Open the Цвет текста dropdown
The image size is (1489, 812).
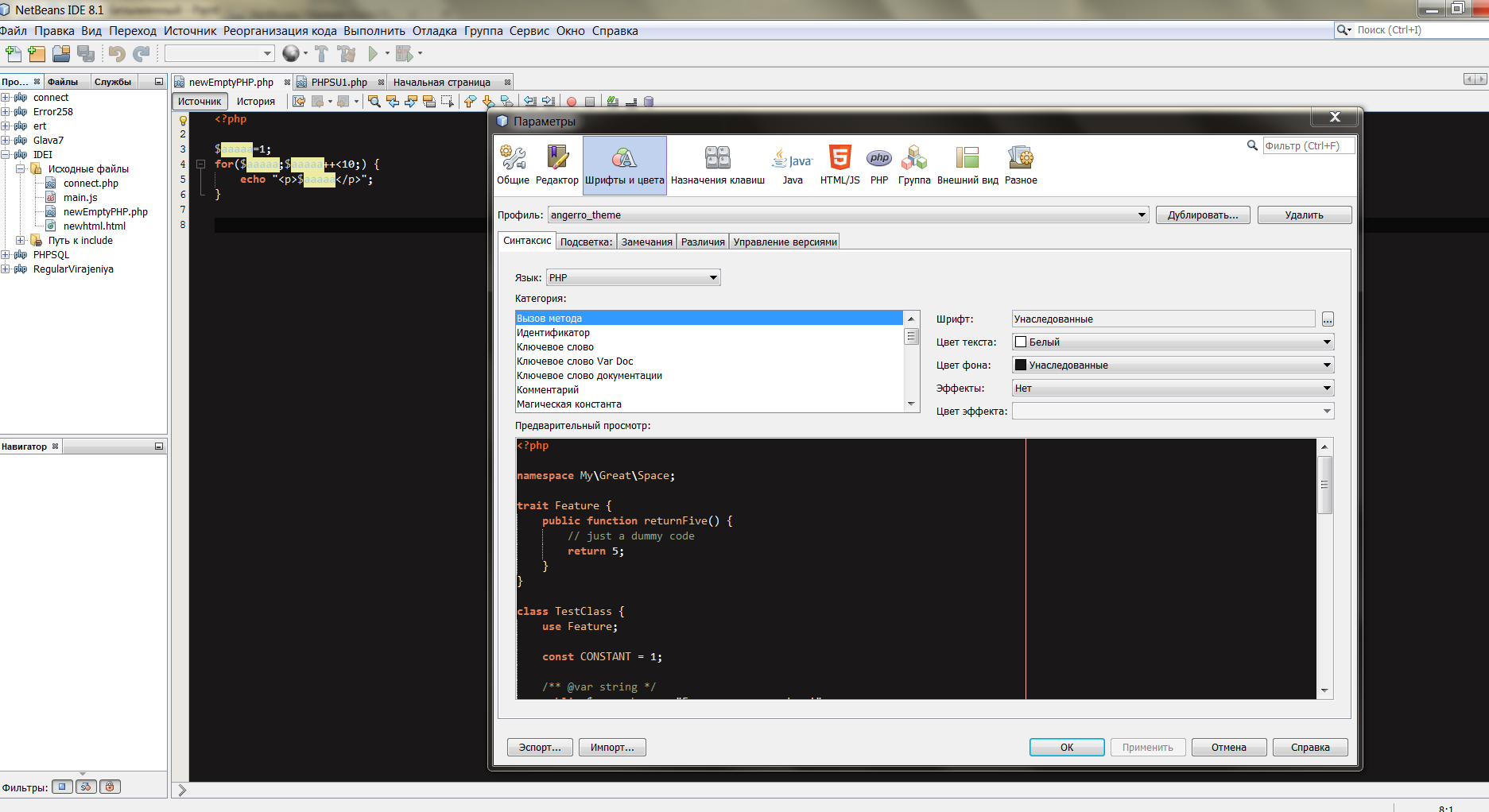(x=1173, y=342)
